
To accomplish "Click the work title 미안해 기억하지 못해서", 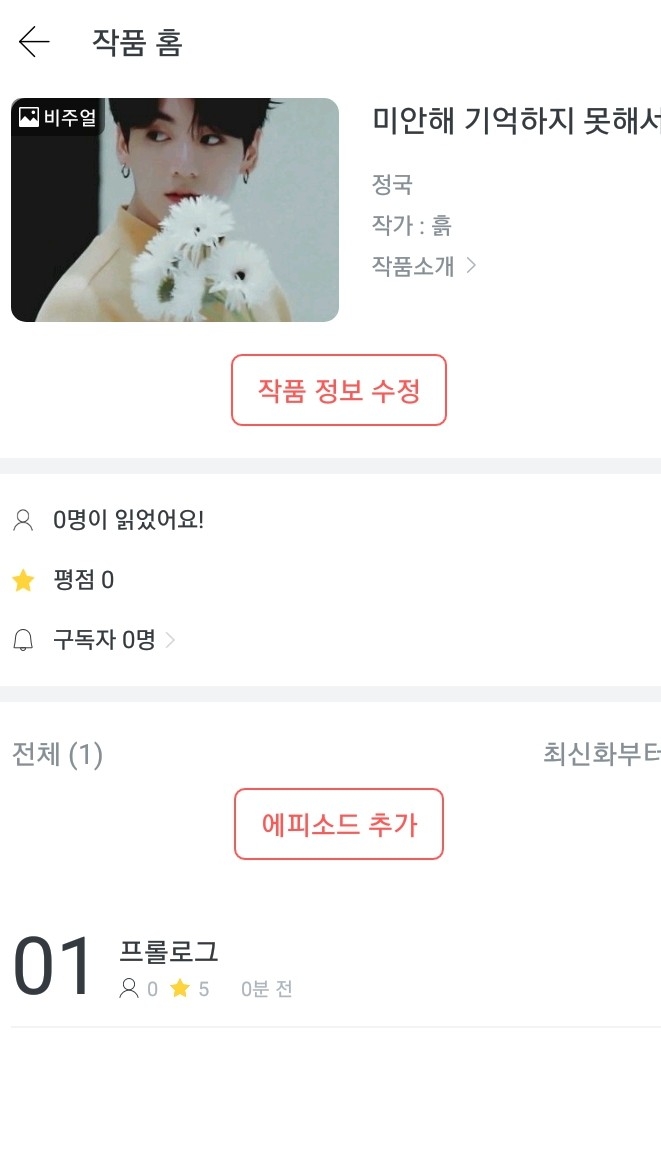I will click(516, 120).
